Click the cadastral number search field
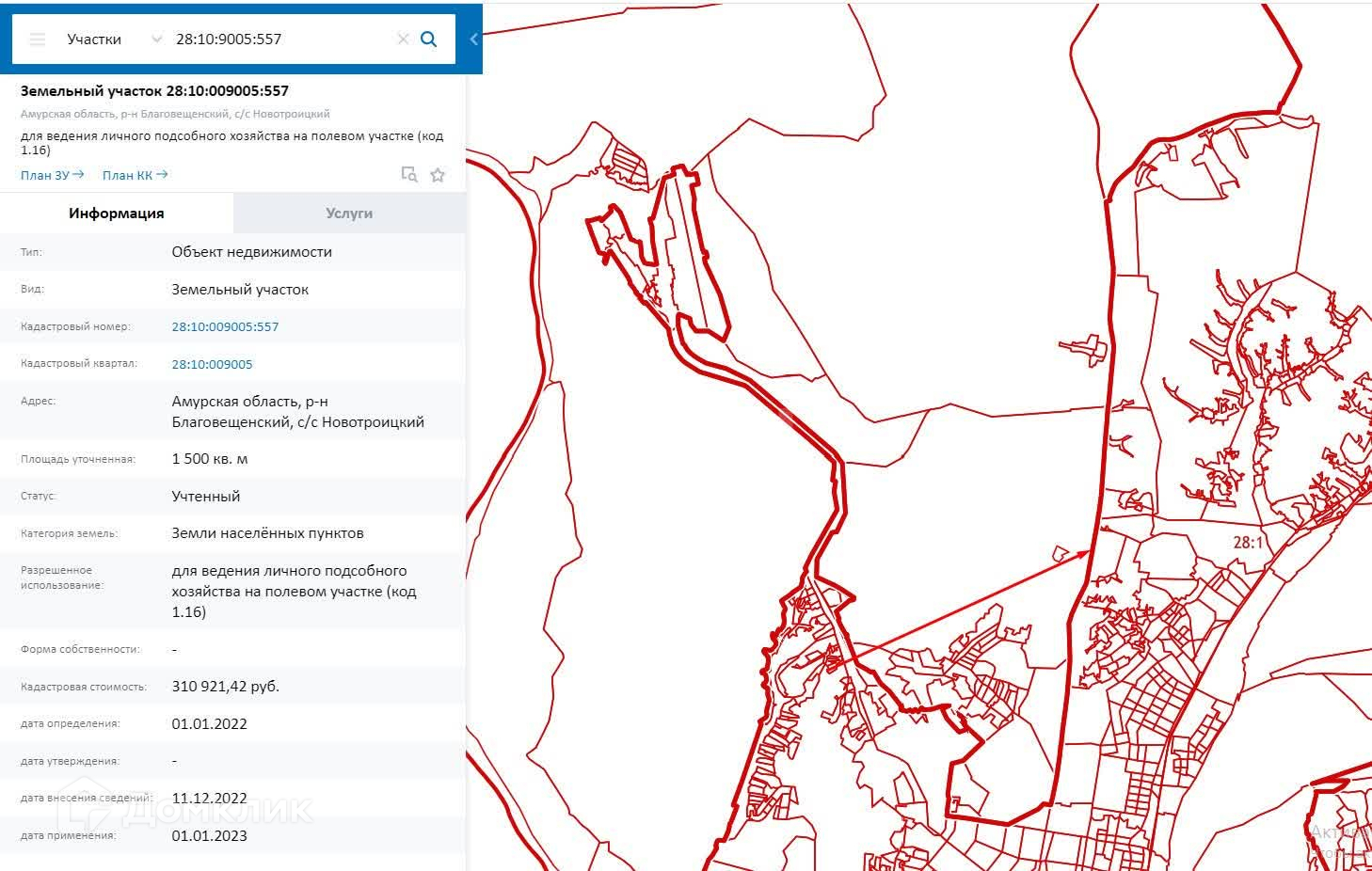Image resolution: width=1372 pixels, height=871 pixels. [278, 40]
